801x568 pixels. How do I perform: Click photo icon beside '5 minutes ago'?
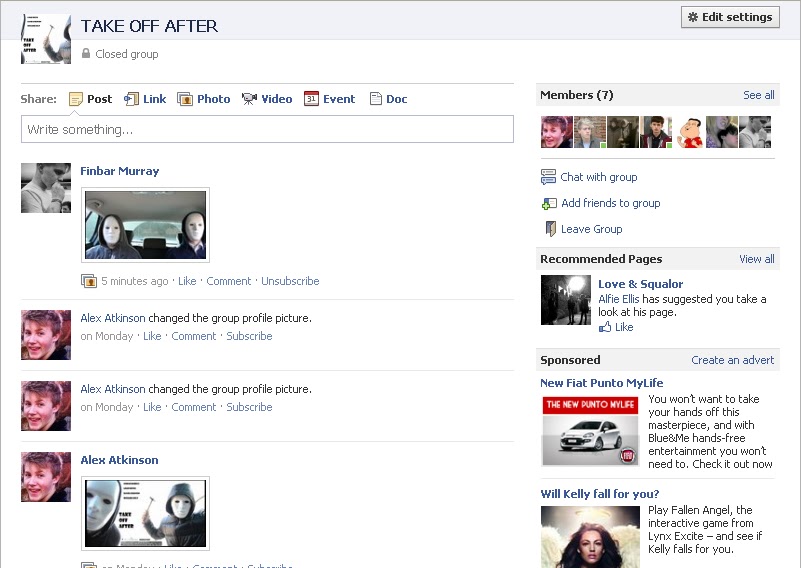point(89,281)
